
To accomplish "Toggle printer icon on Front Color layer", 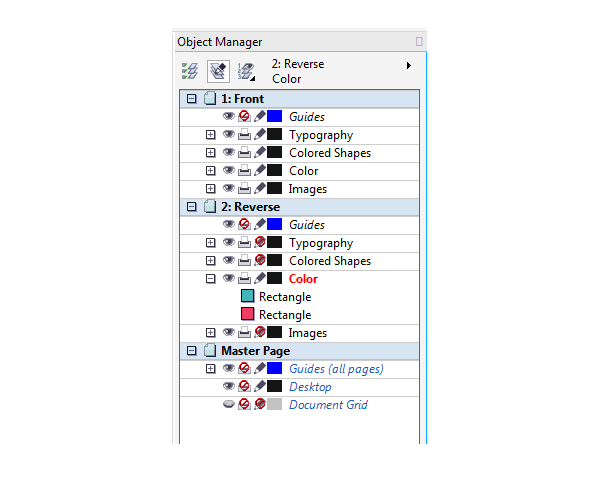I will (244, 170).
